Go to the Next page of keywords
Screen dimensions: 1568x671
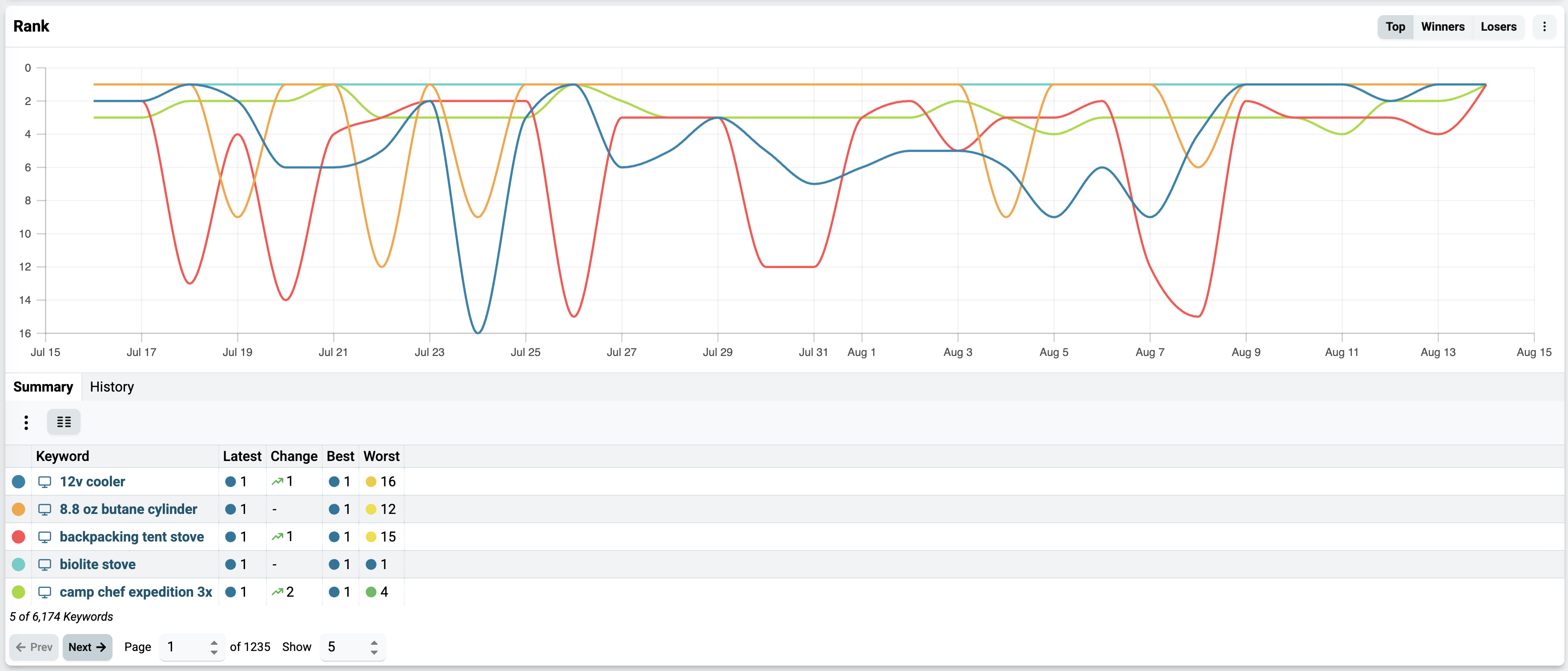tap(87, 647)
